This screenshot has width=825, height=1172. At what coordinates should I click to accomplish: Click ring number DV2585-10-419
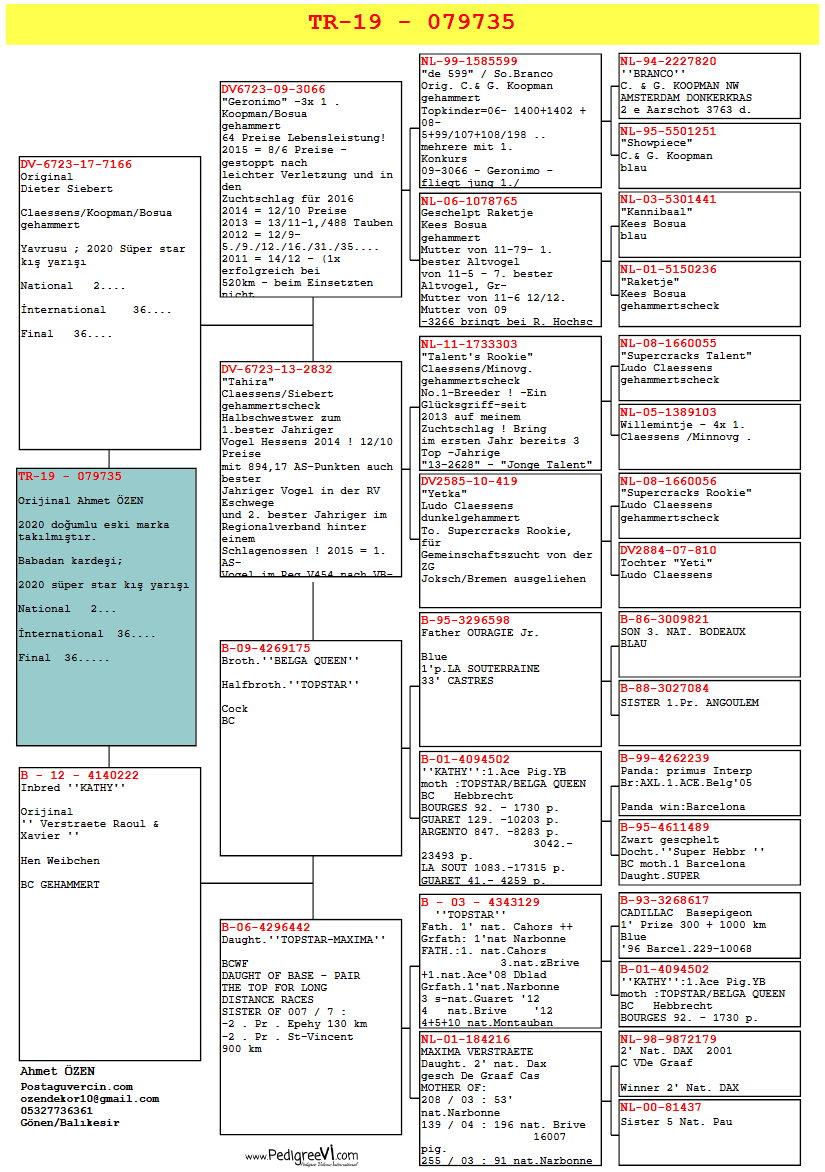[469, 481]
